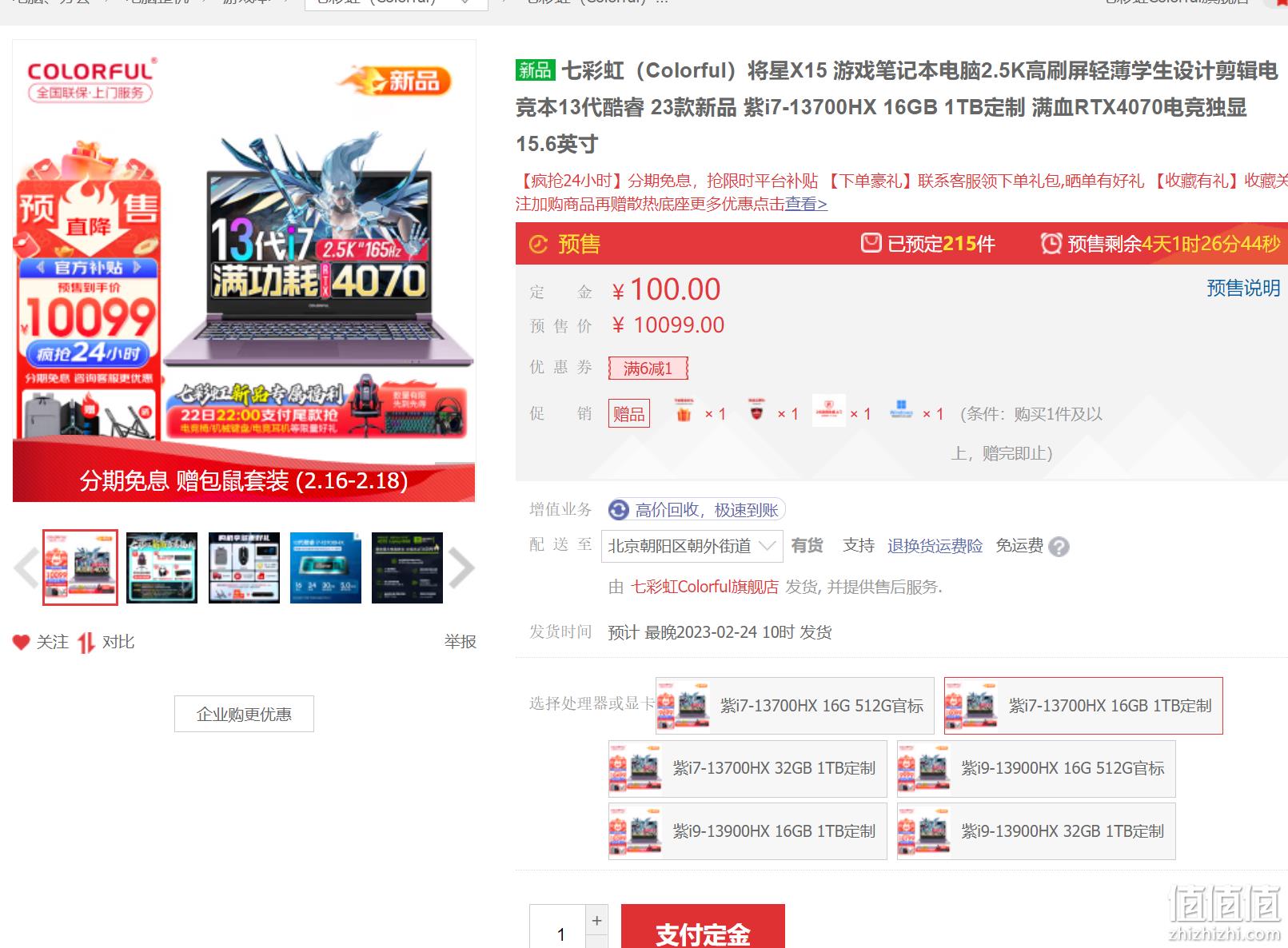Open 七彩虹Colorful旗舰店 store link
The width and height of the screenshot is (1288, 948).
(704, 587)
